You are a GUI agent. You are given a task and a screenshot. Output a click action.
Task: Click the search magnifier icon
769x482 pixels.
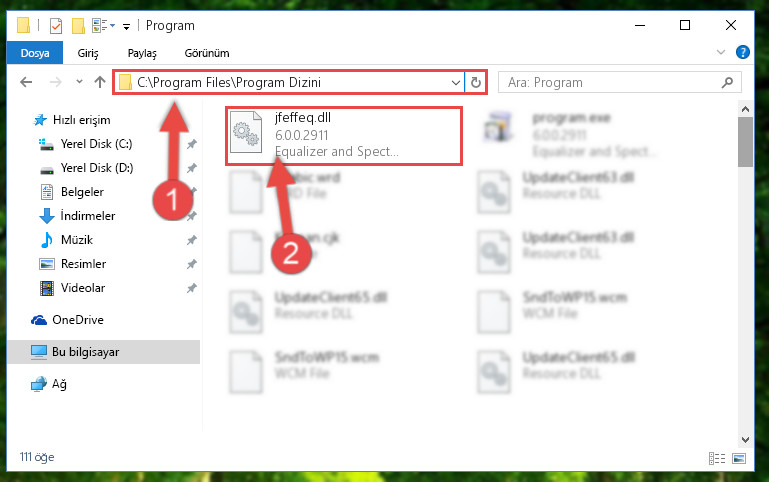point(727,82)
